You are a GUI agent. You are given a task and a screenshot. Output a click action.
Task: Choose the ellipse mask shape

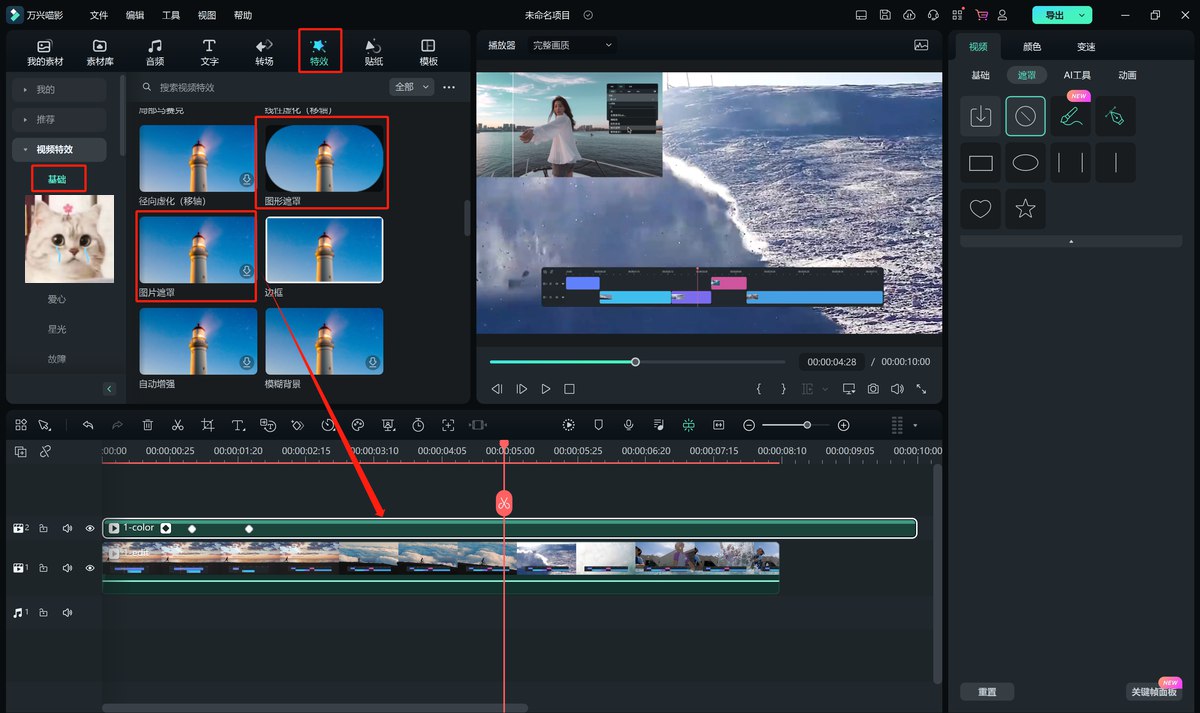(1025, 163)
